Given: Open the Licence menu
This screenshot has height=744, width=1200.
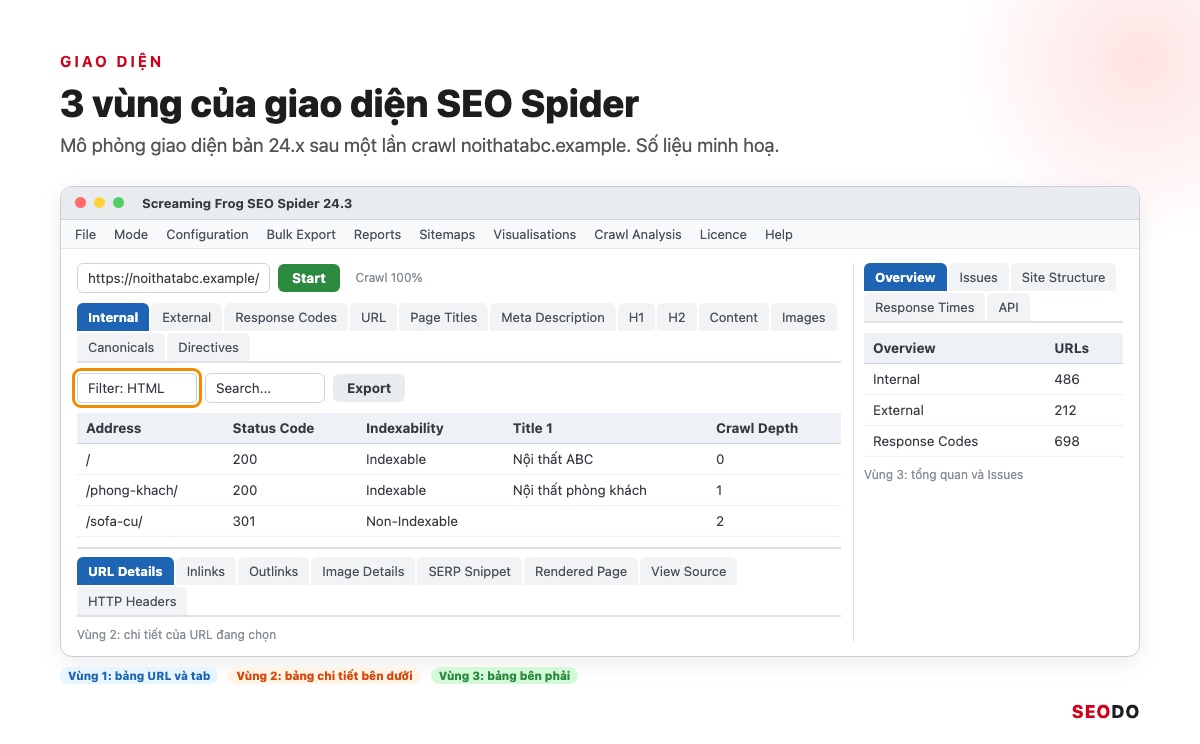Looking at the screenshot, I should tap(723, 235).
